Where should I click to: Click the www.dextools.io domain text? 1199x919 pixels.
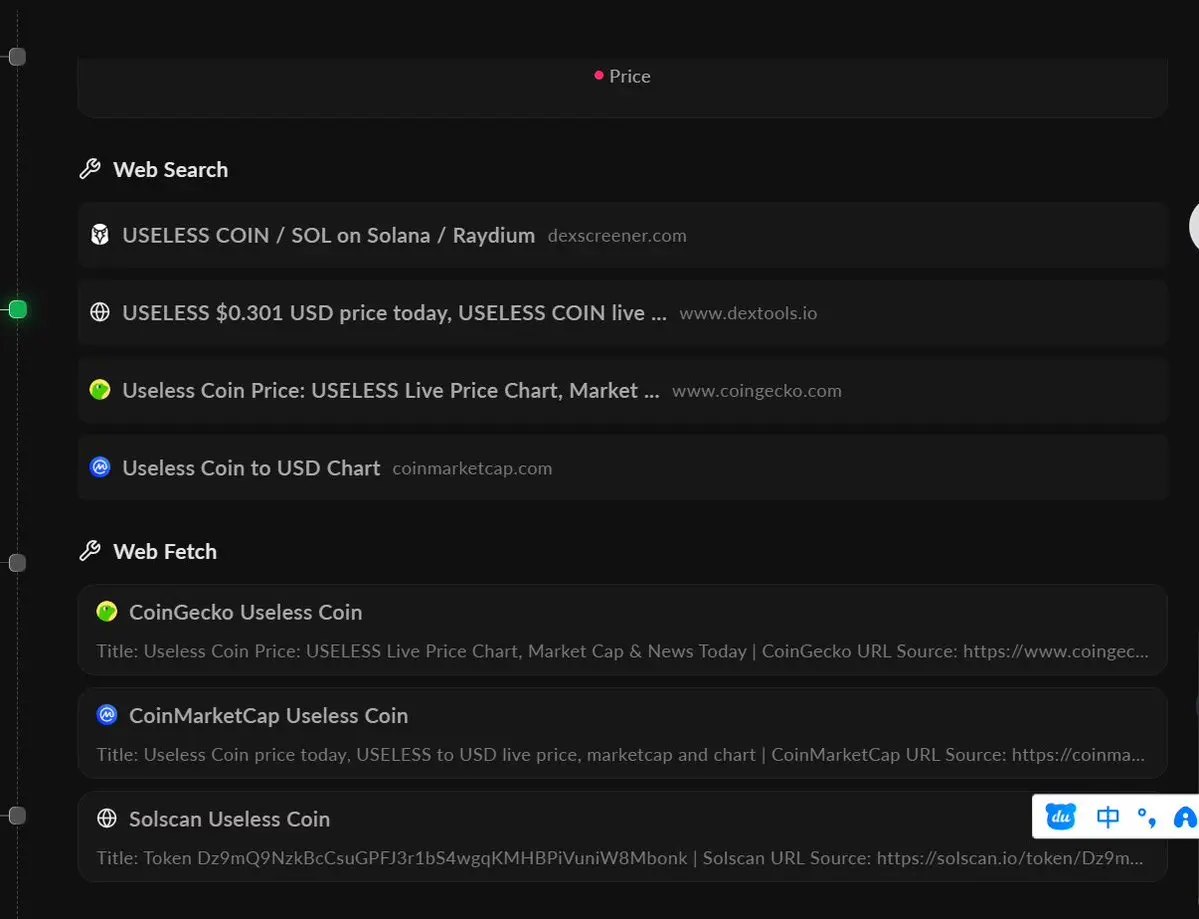(748, 313)
